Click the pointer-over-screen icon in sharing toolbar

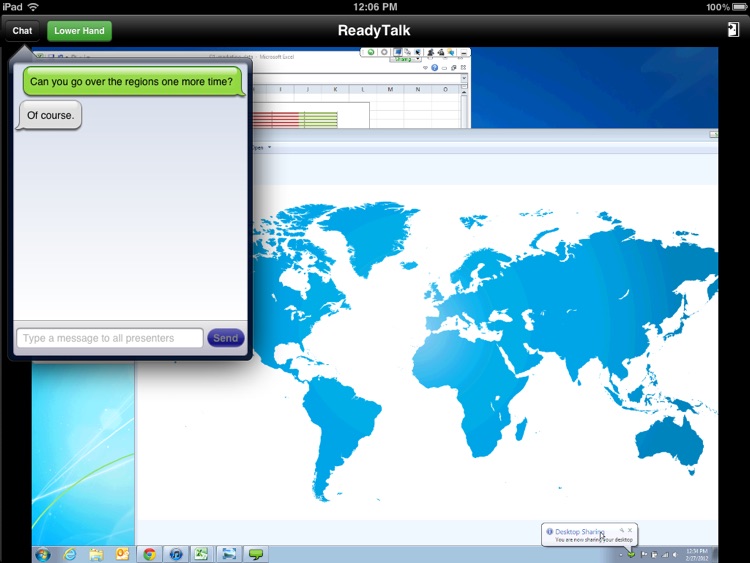(x=418, y=52)
